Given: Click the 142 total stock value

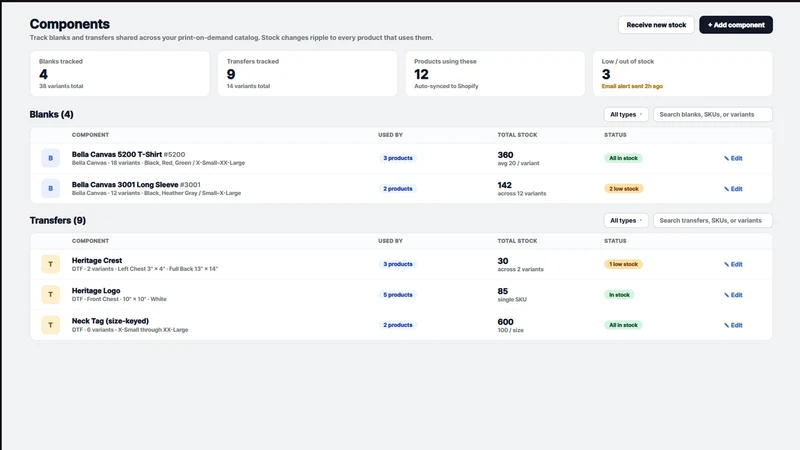Looking at the screenshot, I should pos(505,185).
